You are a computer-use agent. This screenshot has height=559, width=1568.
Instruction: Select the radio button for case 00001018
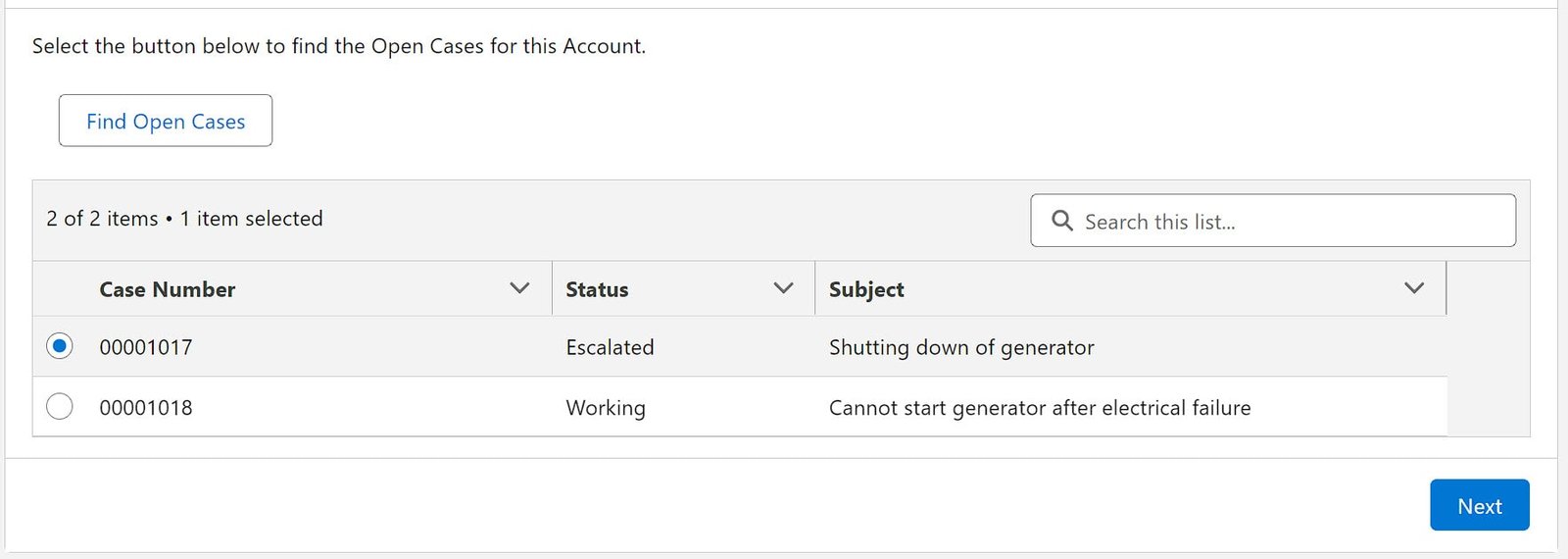point(60,406)
